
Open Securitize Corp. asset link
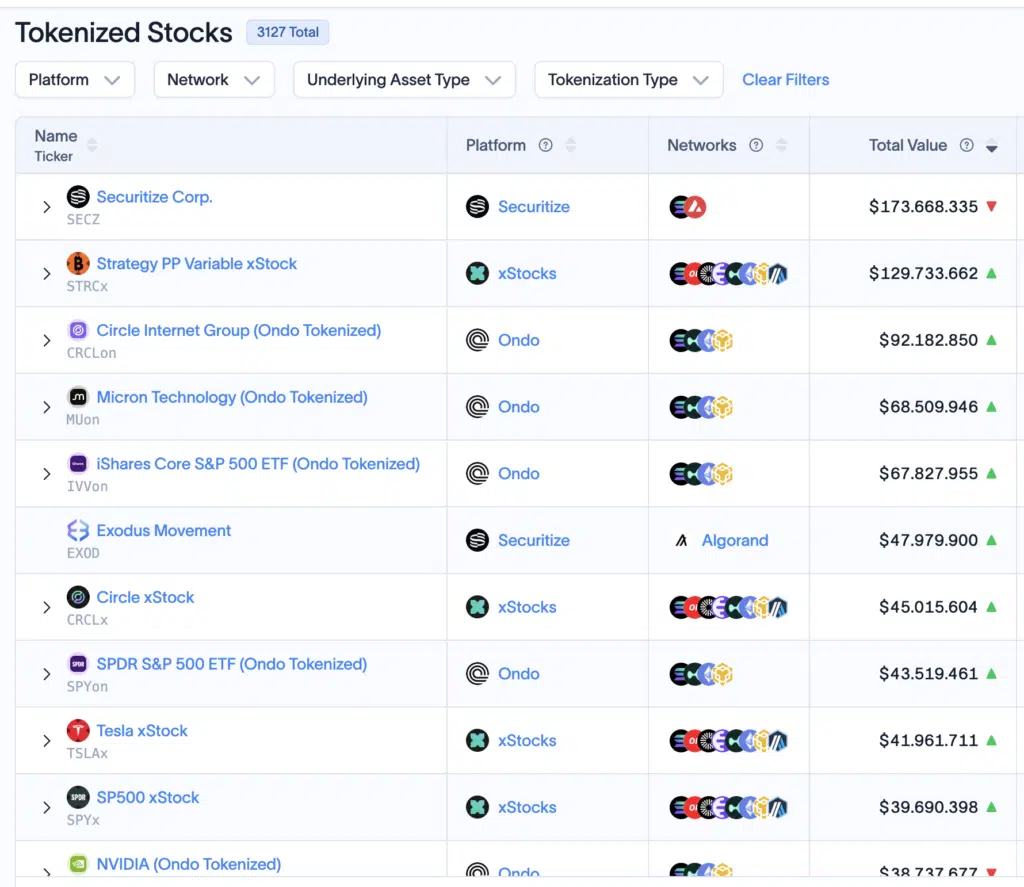click(x=155, y=197)
